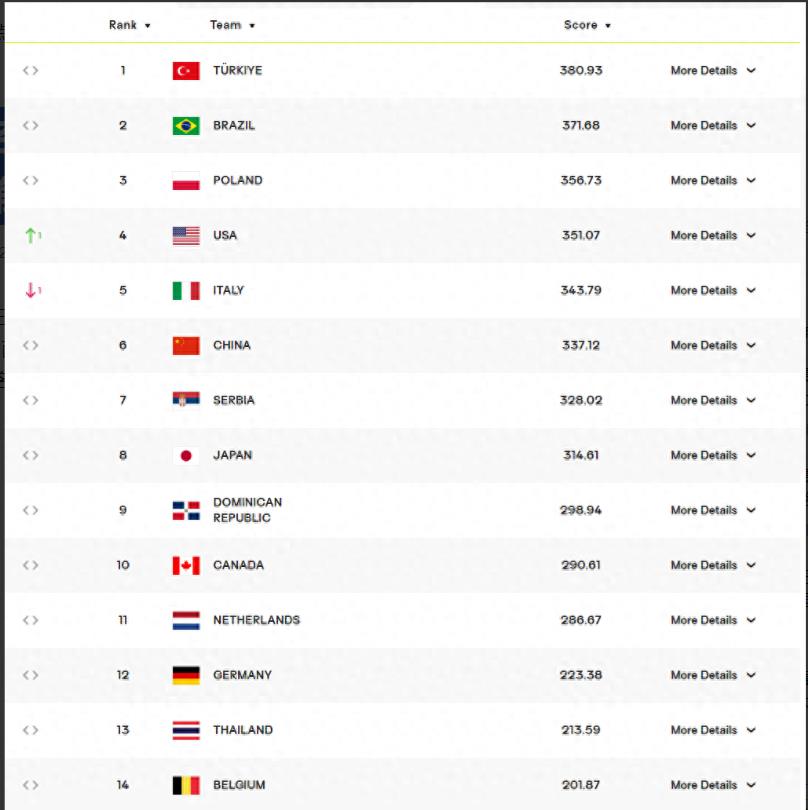Click the no-change indicator beside Thailand
This screenshot has width=808, height=810.
click(x=31, y=731)
